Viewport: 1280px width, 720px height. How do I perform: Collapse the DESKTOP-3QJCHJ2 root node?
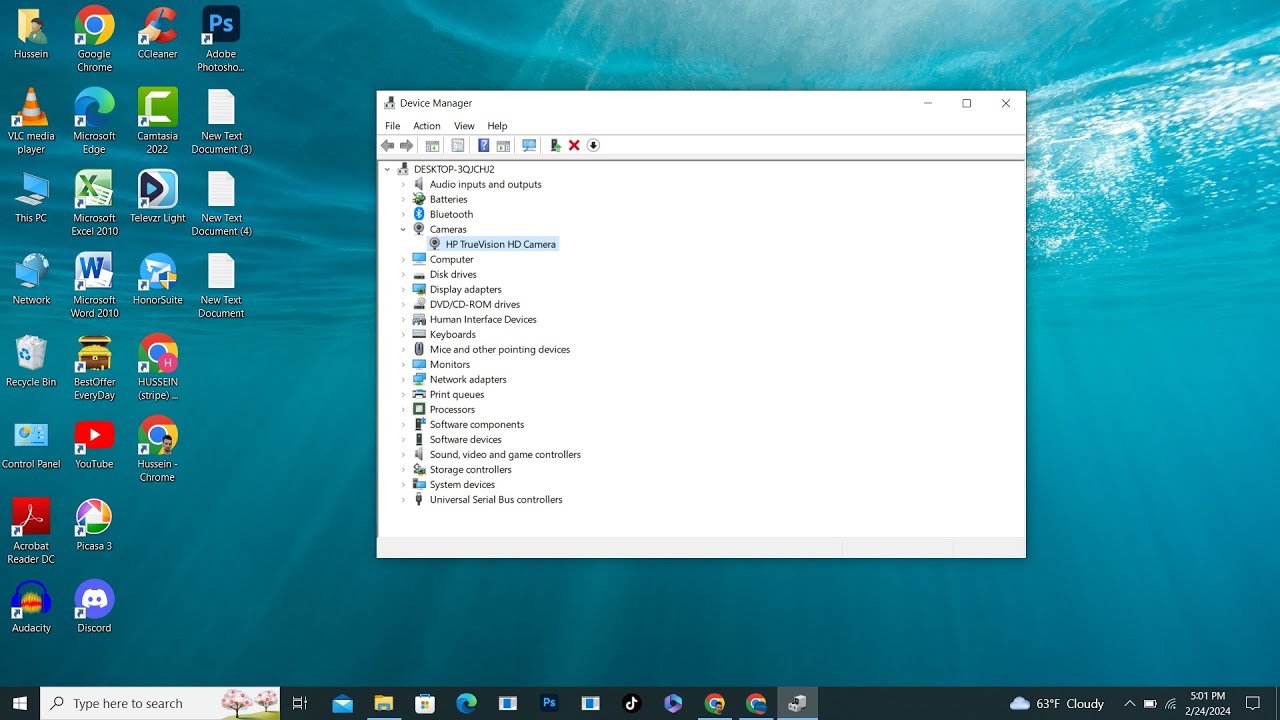point(388,170)
